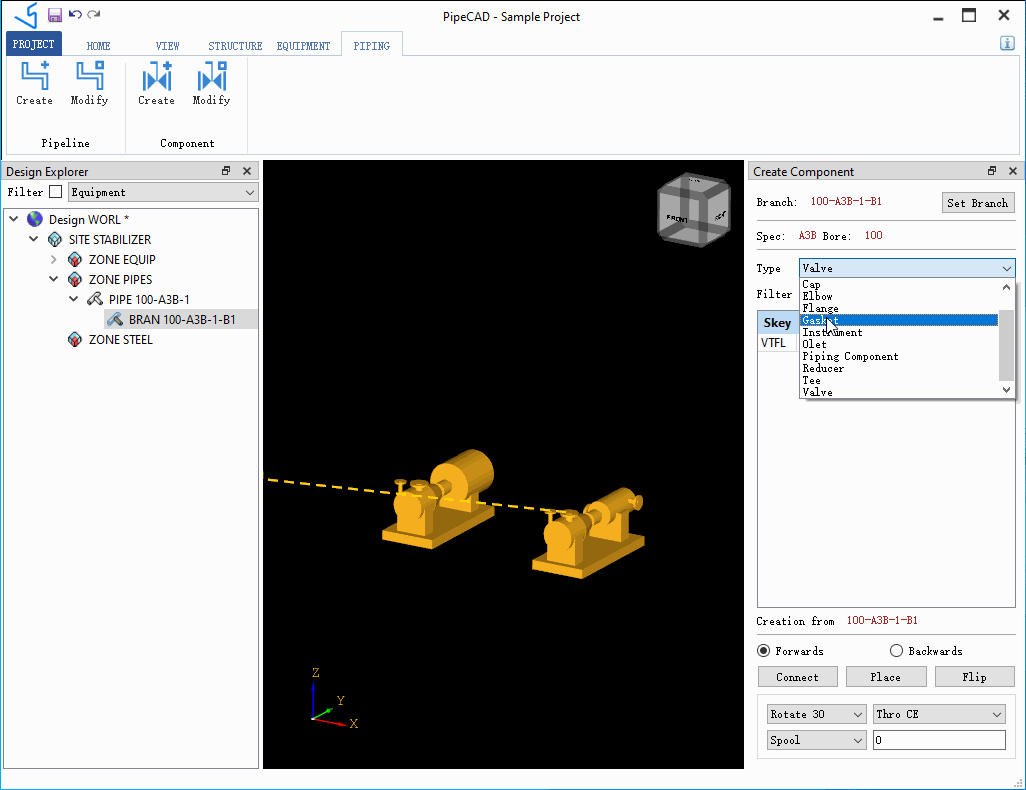Save the project with the floppy icon

(55, 14)
